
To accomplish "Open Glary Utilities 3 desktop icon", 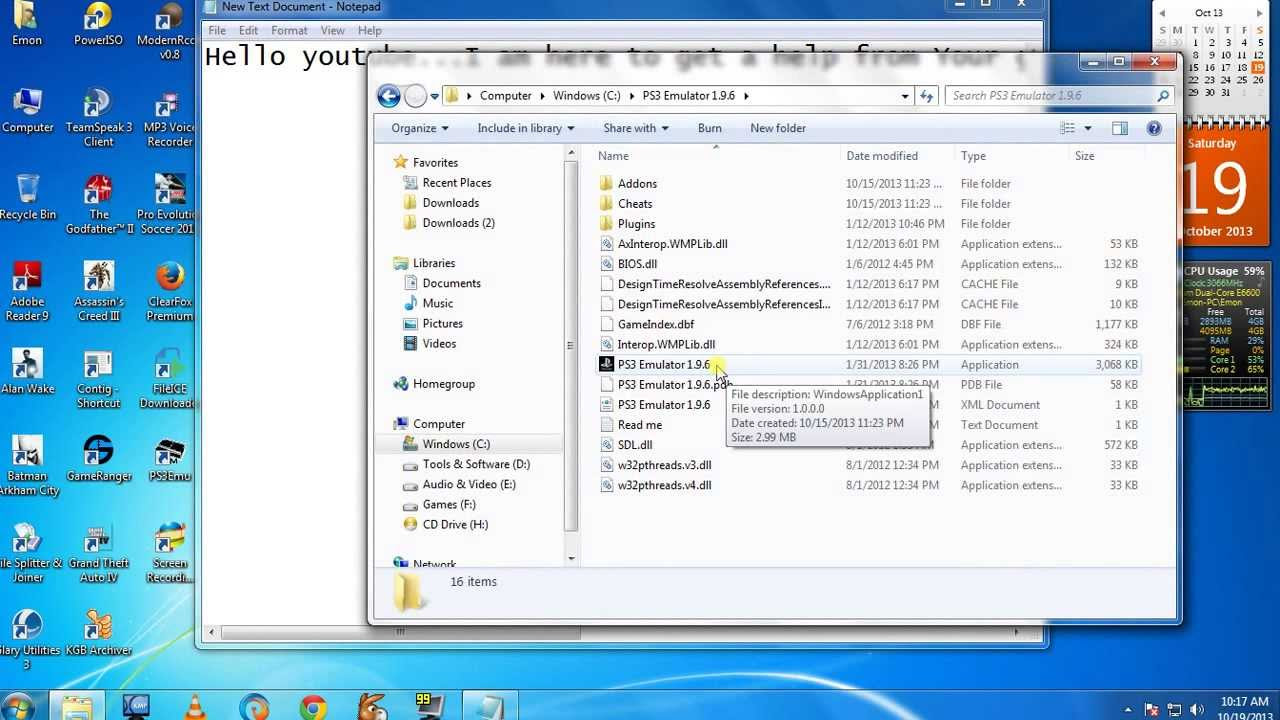I will pos(26,640).
